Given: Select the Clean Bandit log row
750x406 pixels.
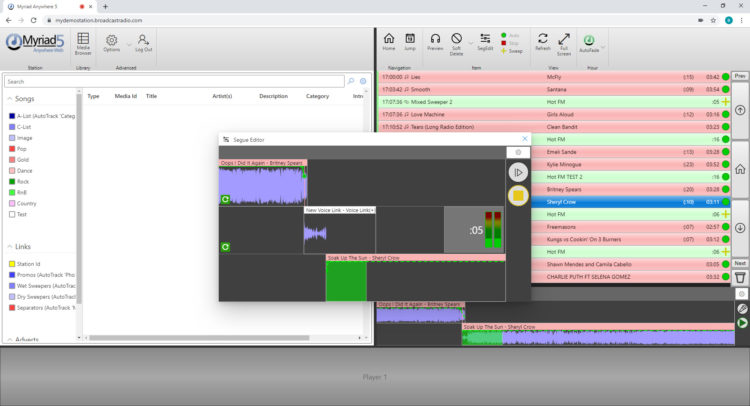Looking at the screenshot, I should coord(554,127).
